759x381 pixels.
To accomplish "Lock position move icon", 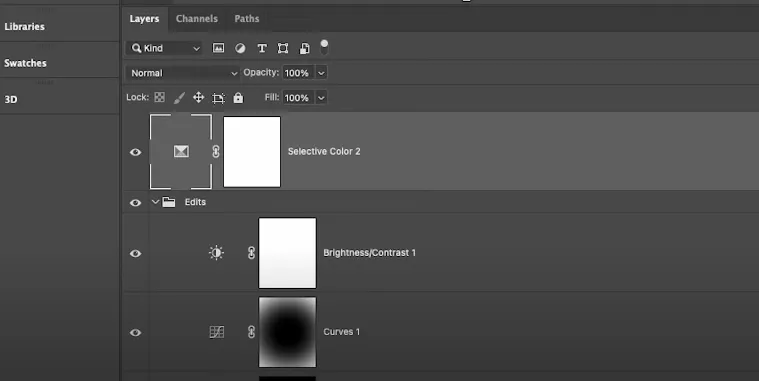I will click(198, 98).
